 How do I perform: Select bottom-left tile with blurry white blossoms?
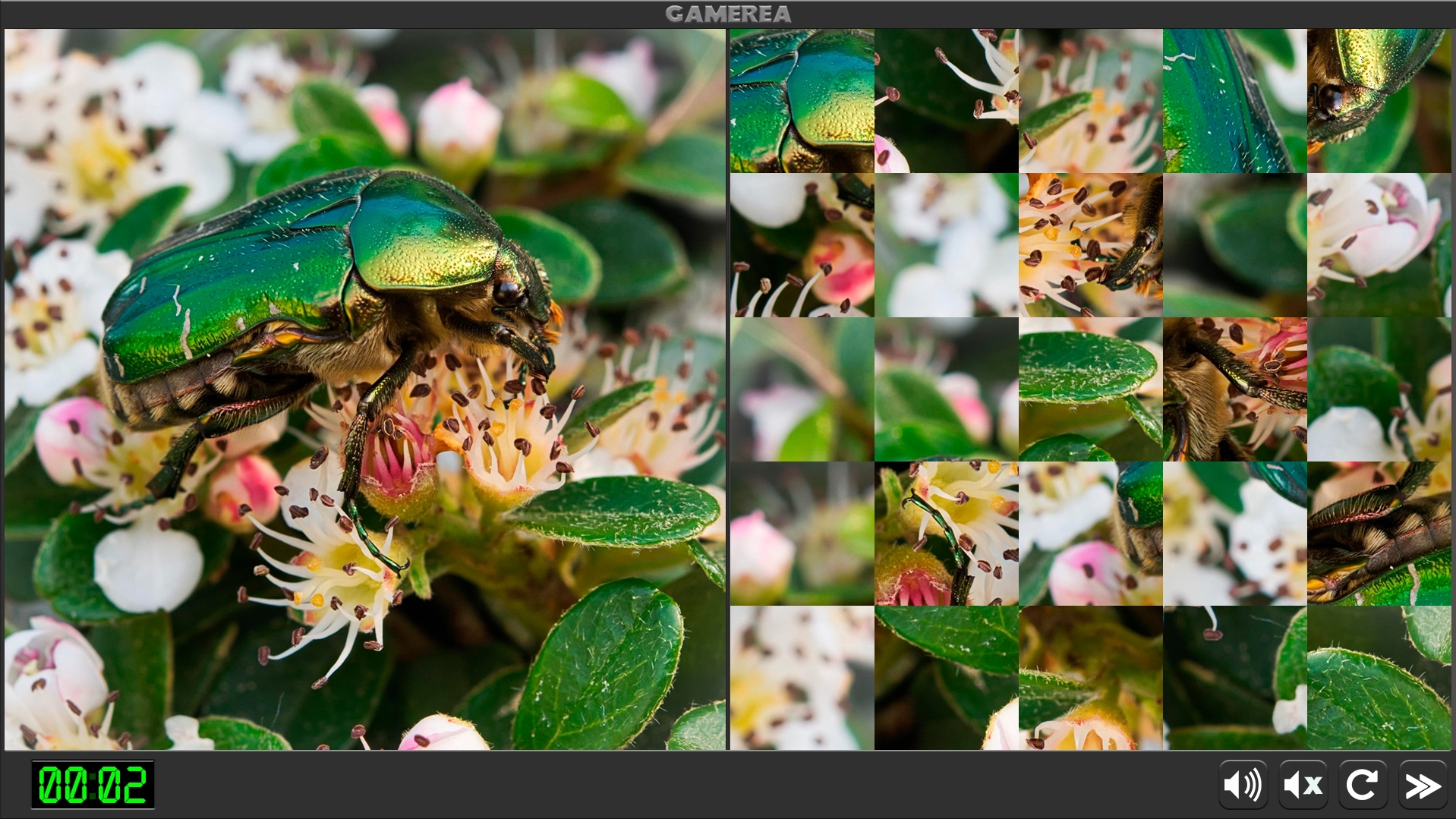coord(802,678)
